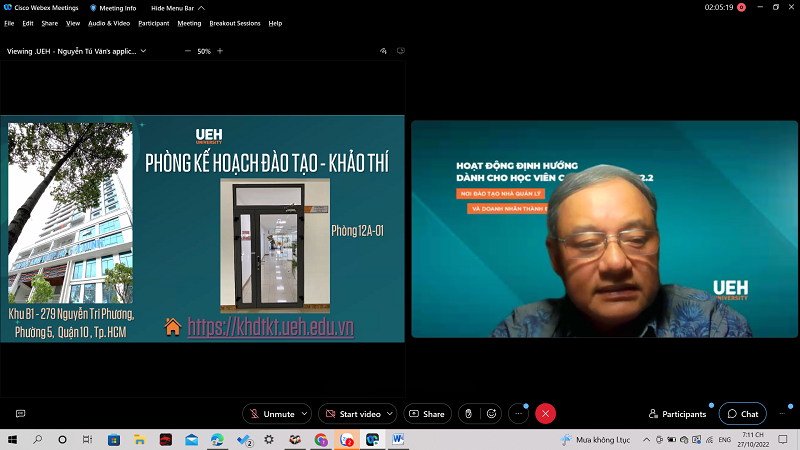
Task: Open the View menu
Action: [x=73, y=23]
